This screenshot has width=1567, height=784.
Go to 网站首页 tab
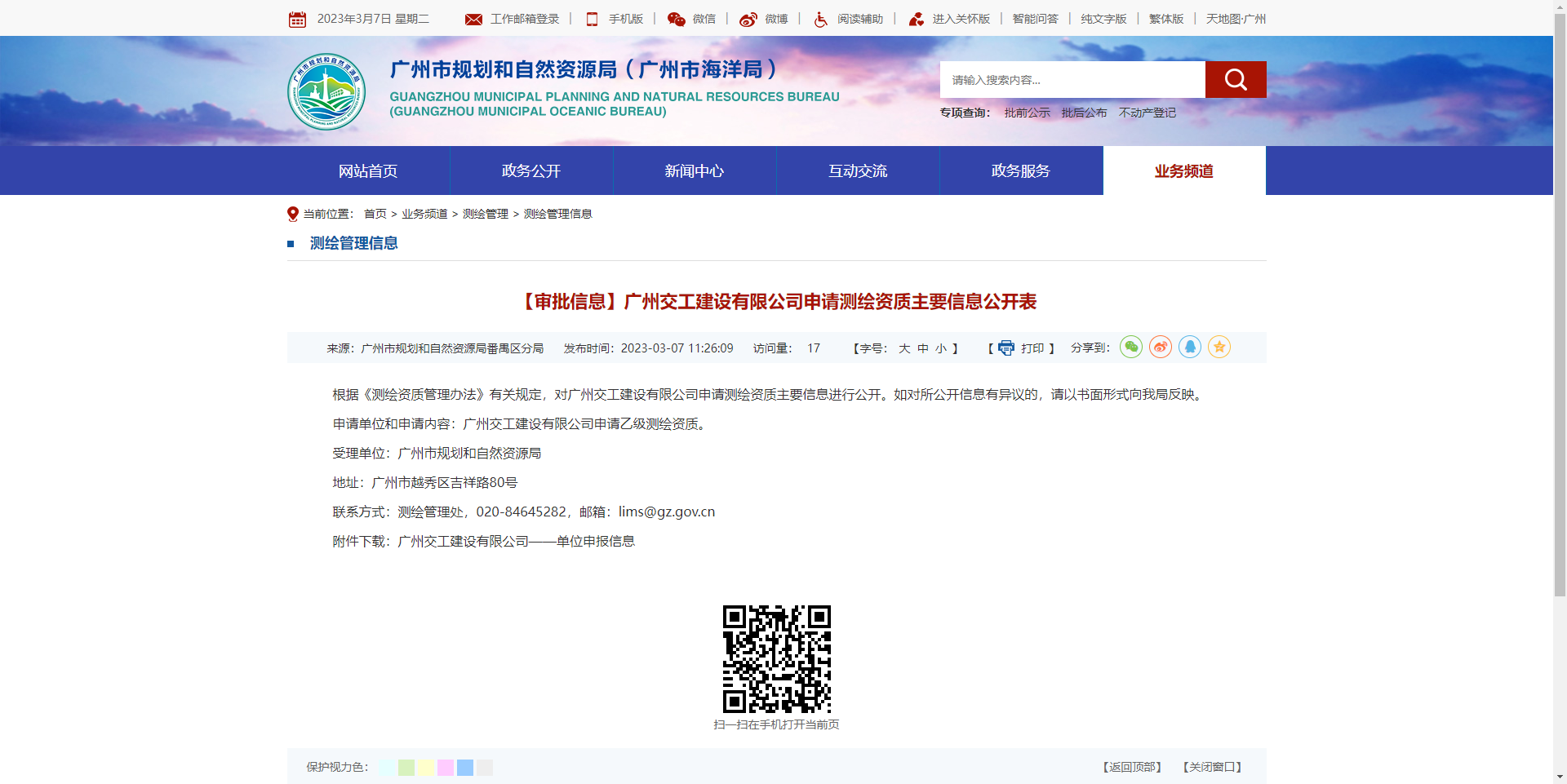(367, 171)
